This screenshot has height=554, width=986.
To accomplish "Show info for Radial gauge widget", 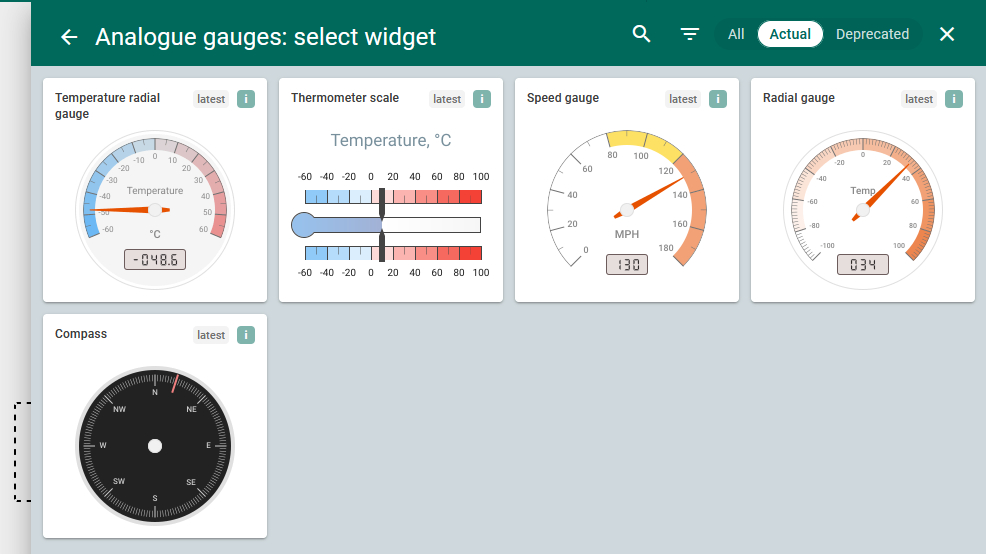I will point(954,99).
